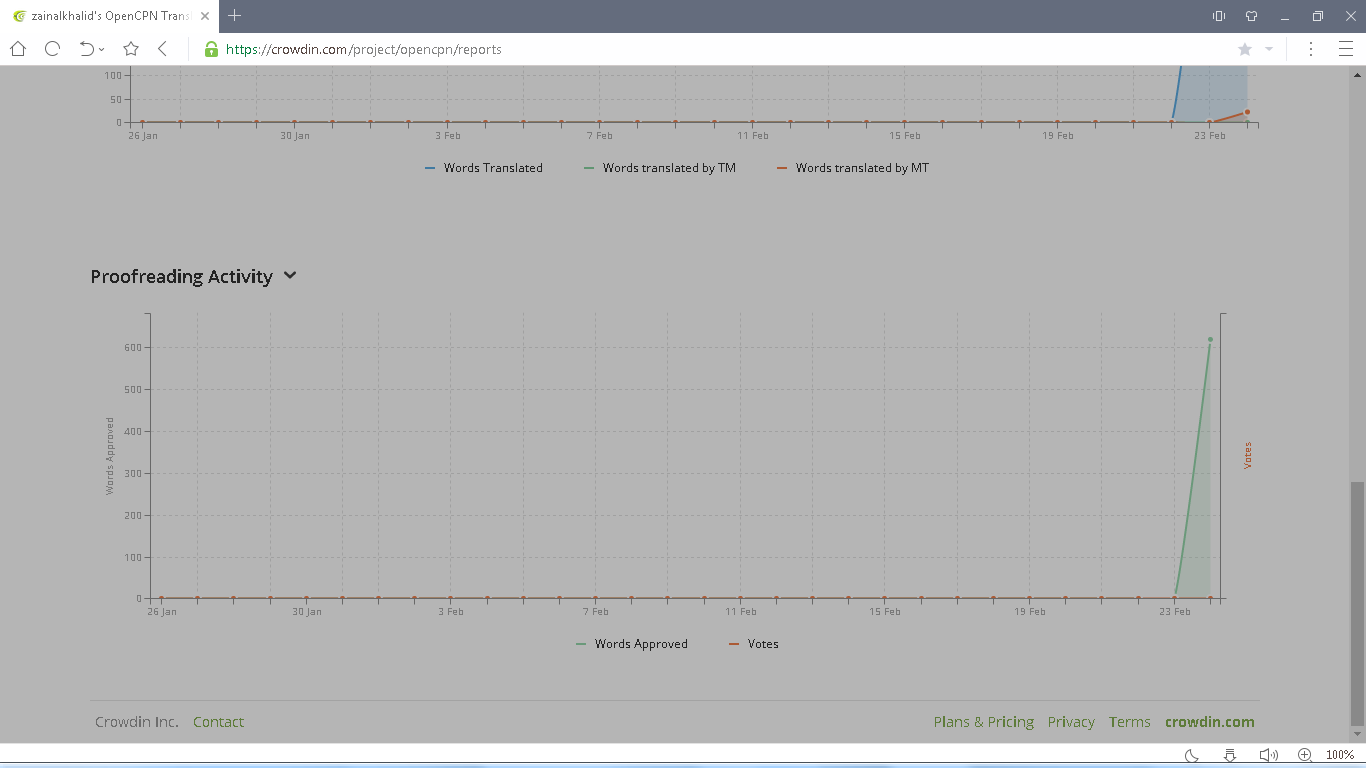
Task: Click the Words Approved axis label
Action: coord(110,456)
